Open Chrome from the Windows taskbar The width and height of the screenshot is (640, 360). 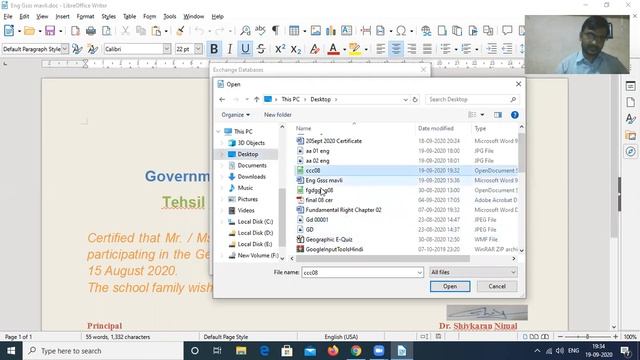tap(356, 351)
